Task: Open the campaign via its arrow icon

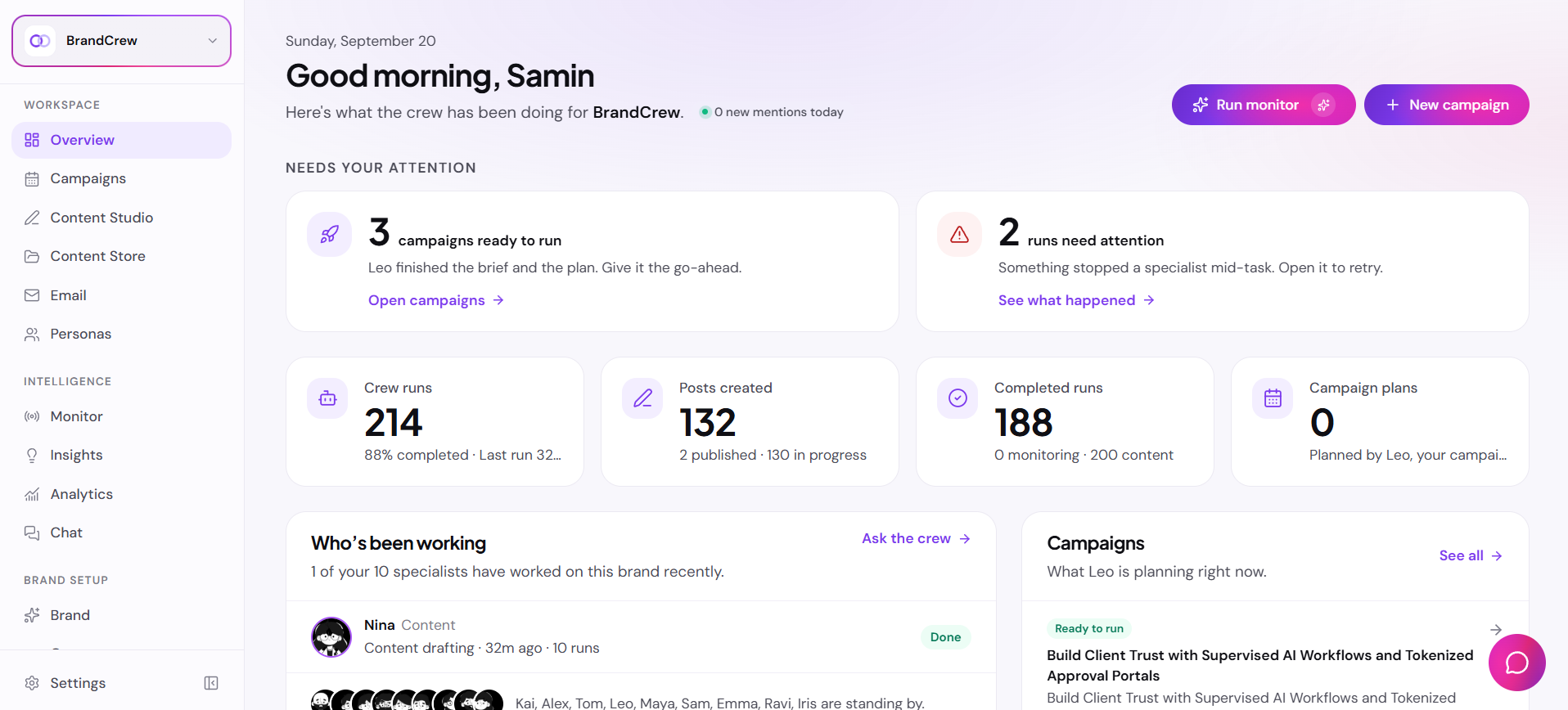Action: [x=1495, y=629]
